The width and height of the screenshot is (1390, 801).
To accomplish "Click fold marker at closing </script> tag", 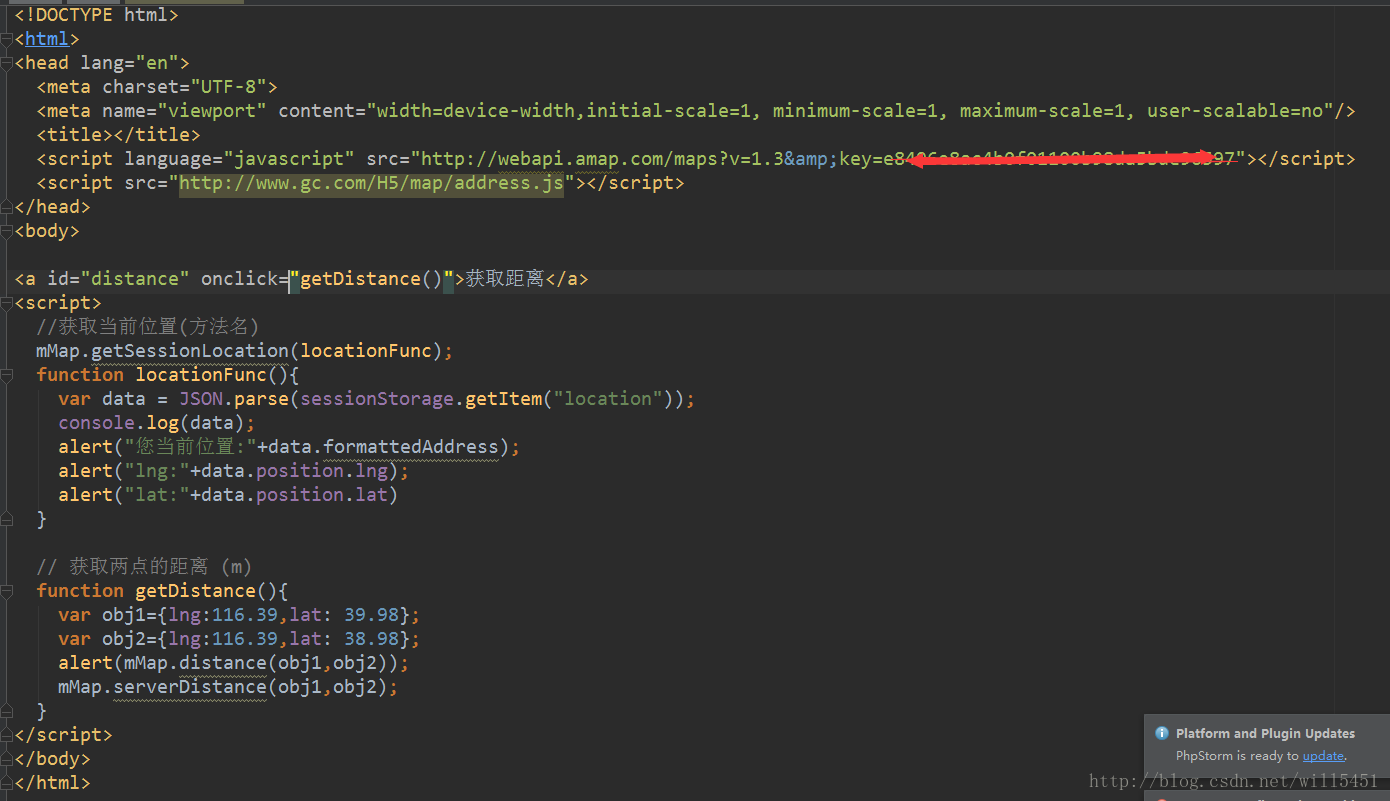I will [x=6, y=735].
